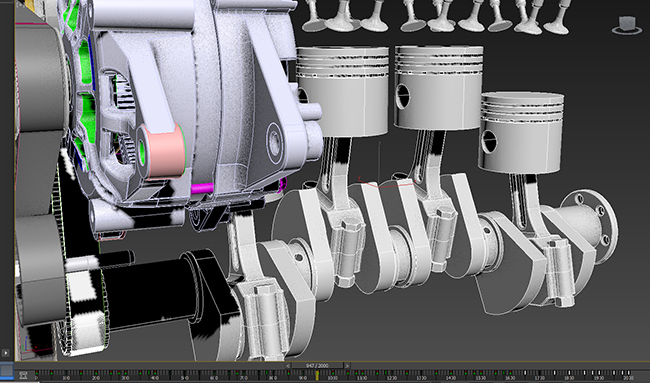Click the 947 / 2000 time slider

click(318, 366)
